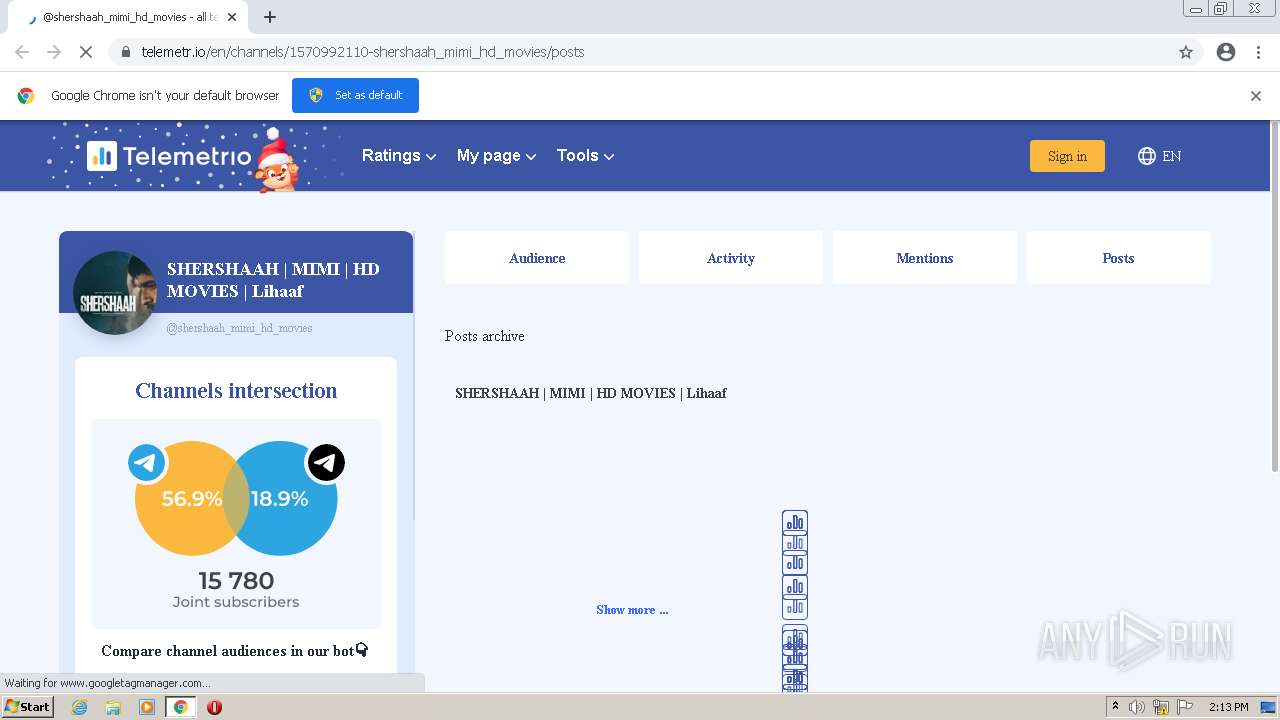Open the red Opera taskbar icon
This screenshot has height=720, width=1280.
point(214,707)
